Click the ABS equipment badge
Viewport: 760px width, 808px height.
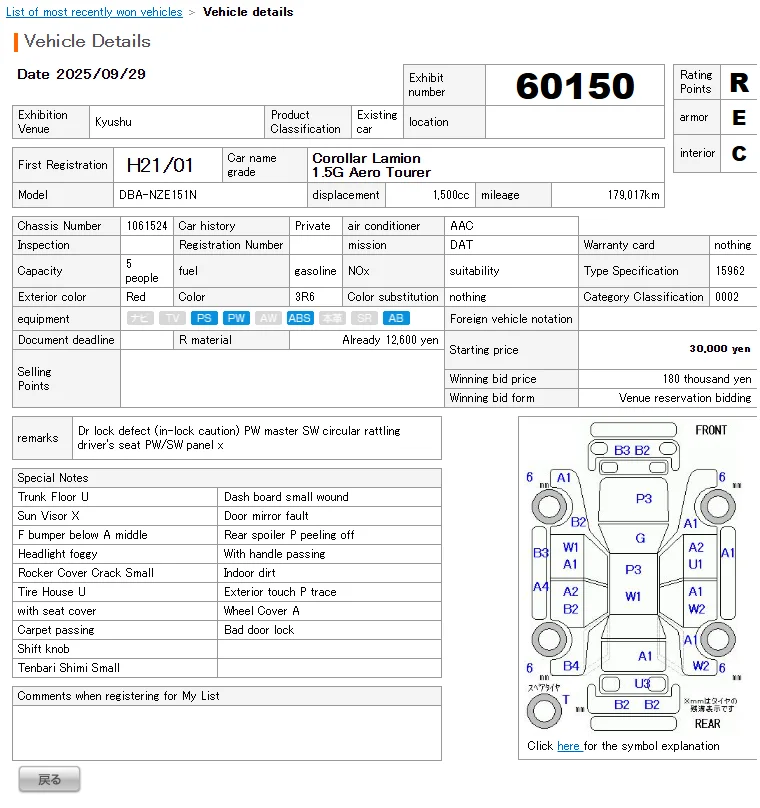299,318
